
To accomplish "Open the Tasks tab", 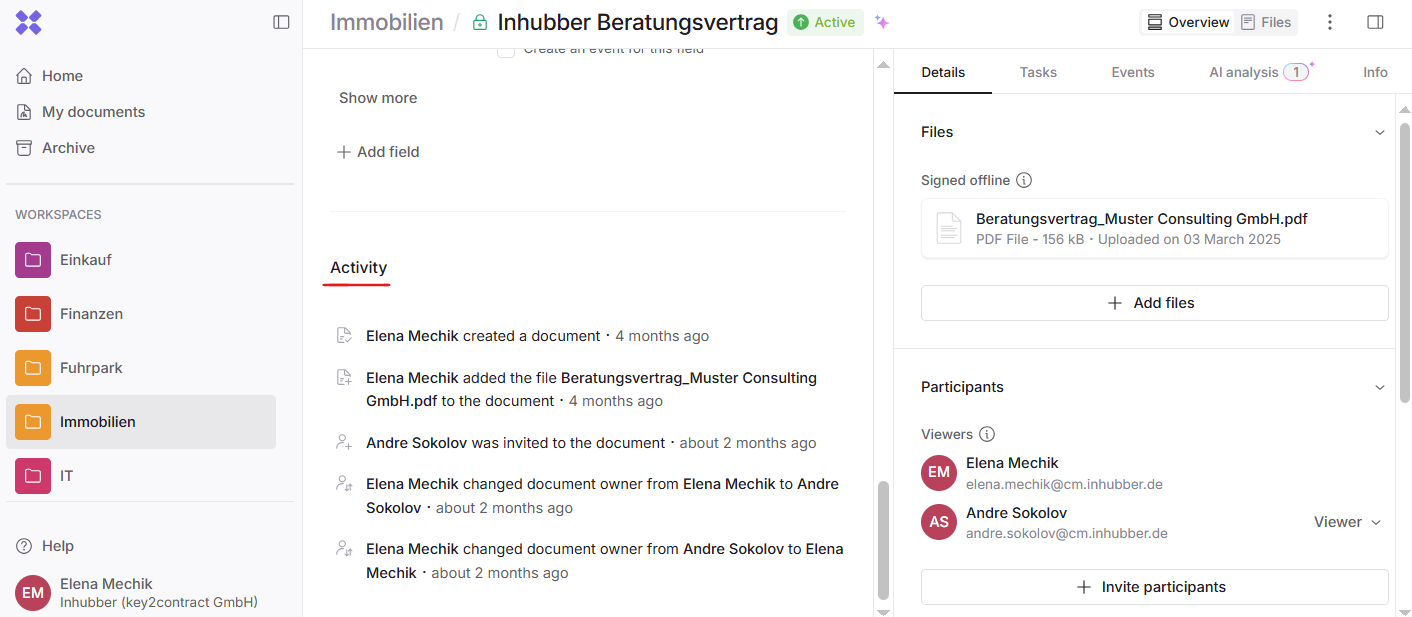I will (x=1038, y=72).
